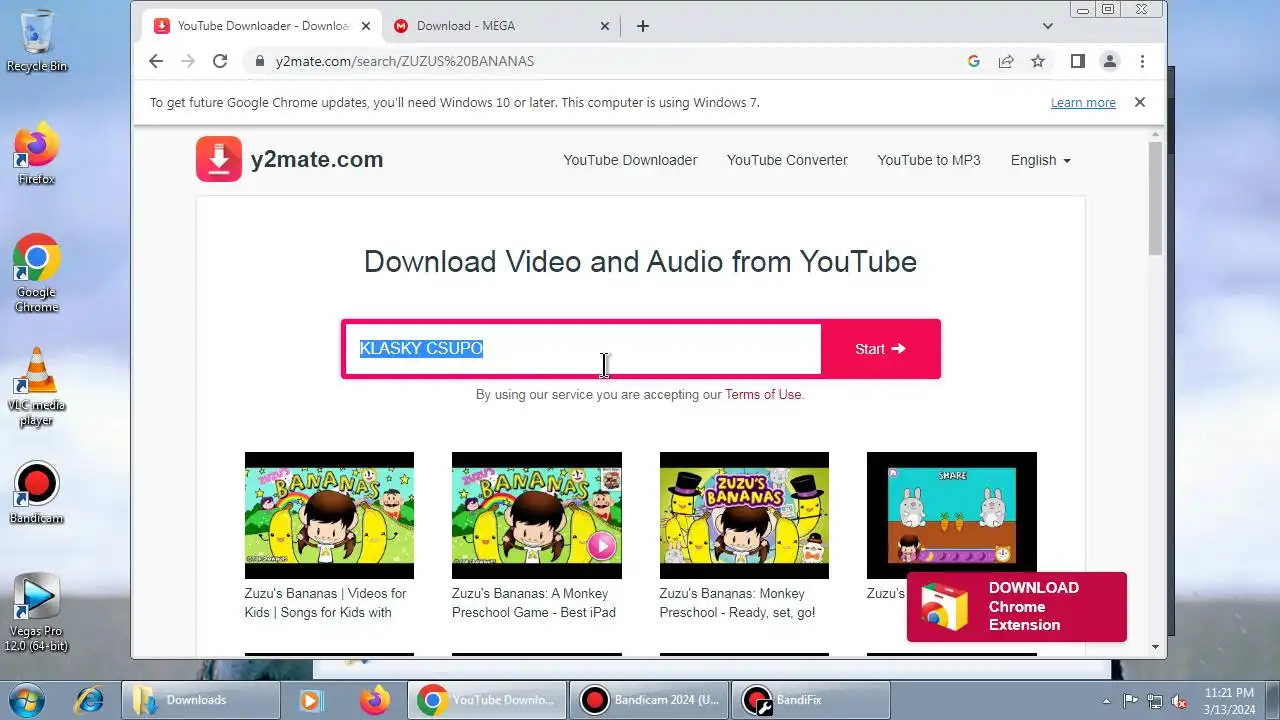The width and height of the screenshot is (1280, 720).
Task: Go back with the browser back arrow
Action: pos(156,61)
